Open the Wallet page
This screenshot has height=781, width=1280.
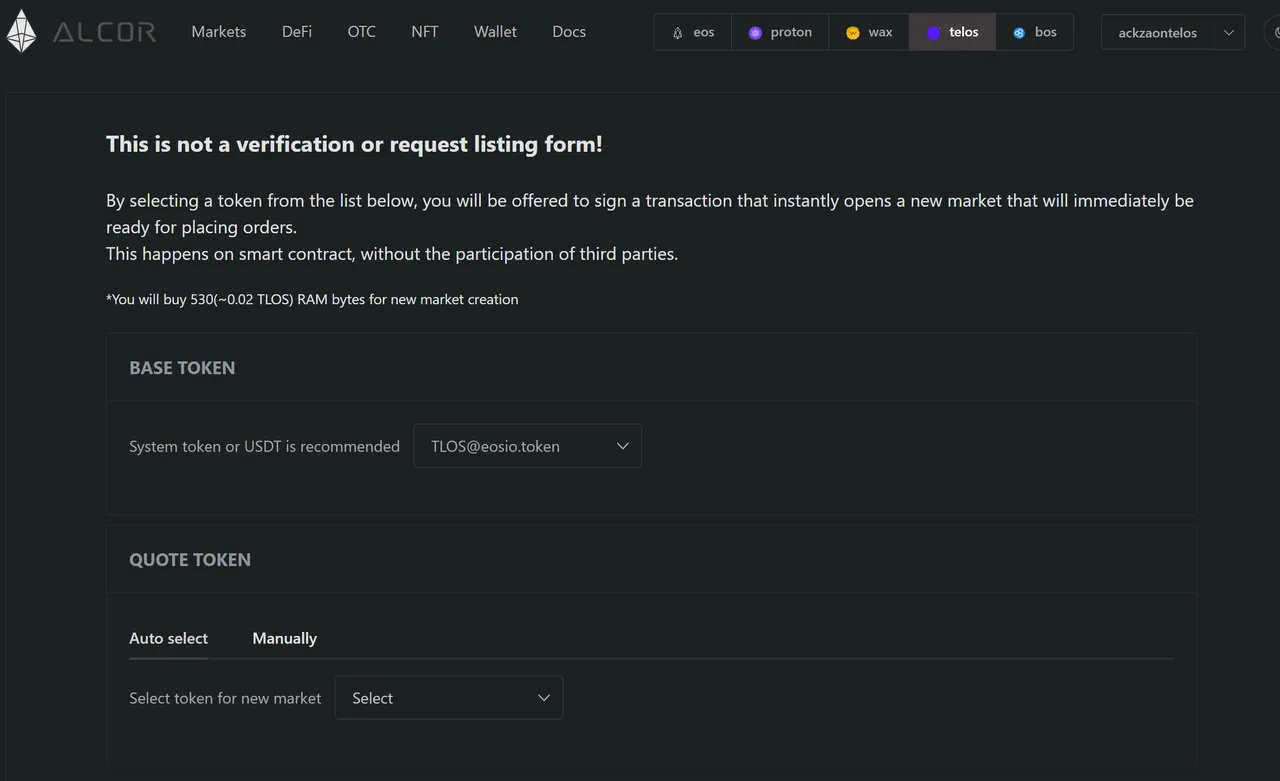pos(495,32)
